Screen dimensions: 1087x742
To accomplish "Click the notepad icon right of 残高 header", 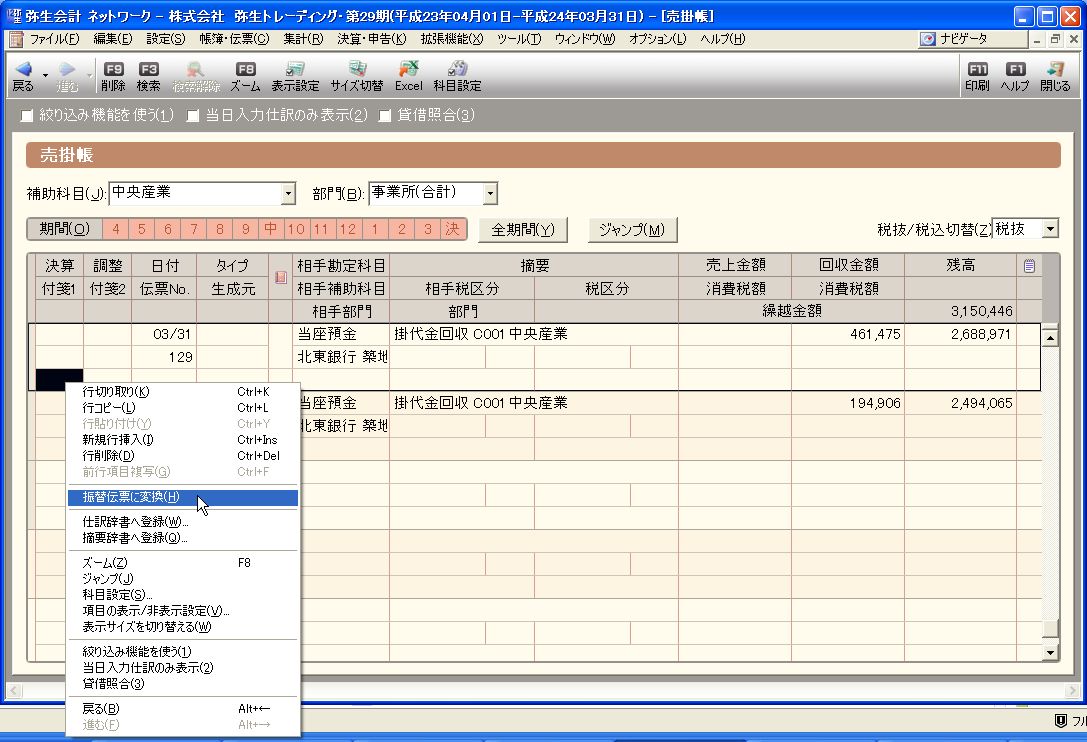I will [x=1029, y=266].
